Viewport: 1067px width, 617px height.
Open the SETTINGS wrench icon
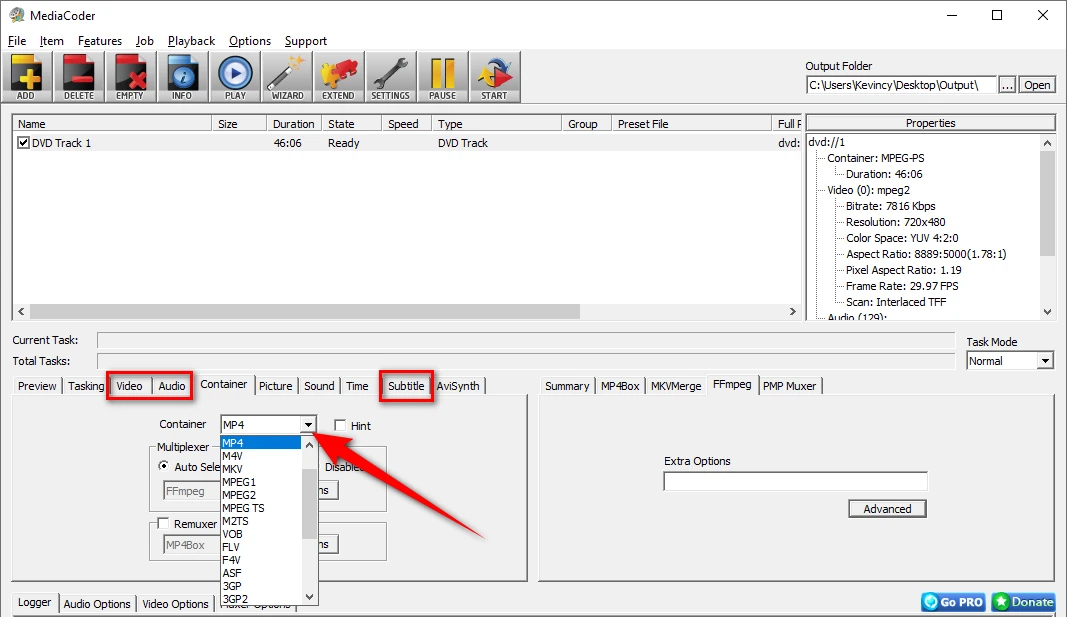point(391,77)
